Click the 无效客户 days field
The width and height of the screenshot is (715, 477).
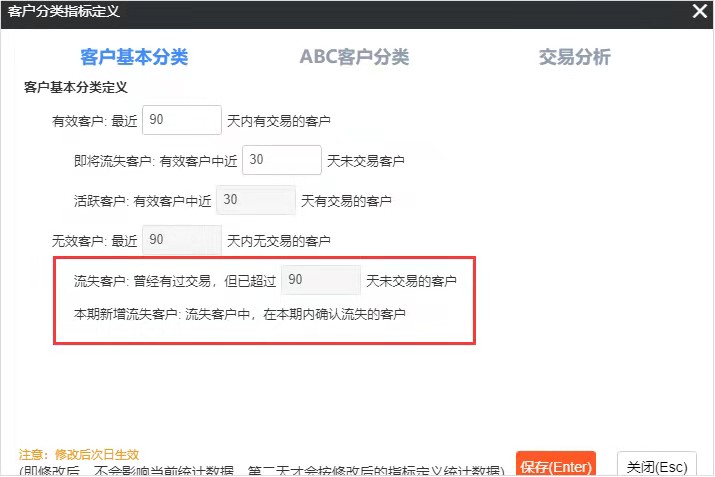coord(182,240)
